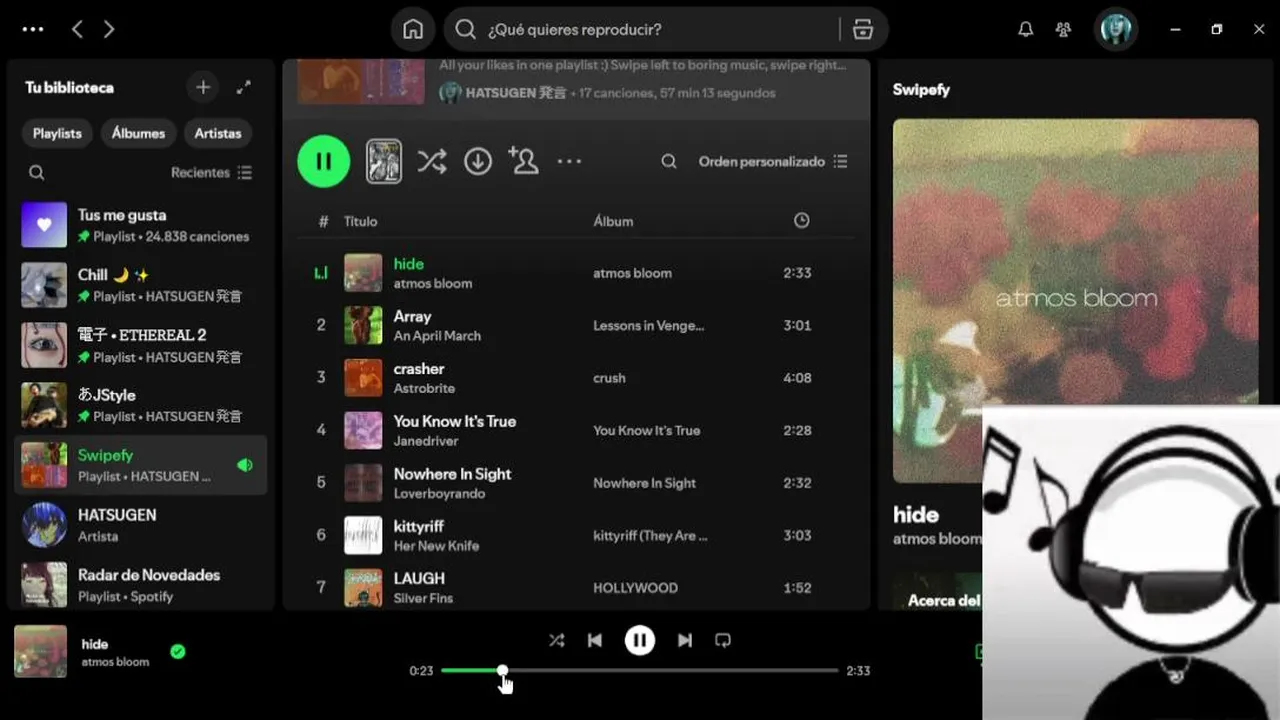Skip to previous track

(595, 640)
